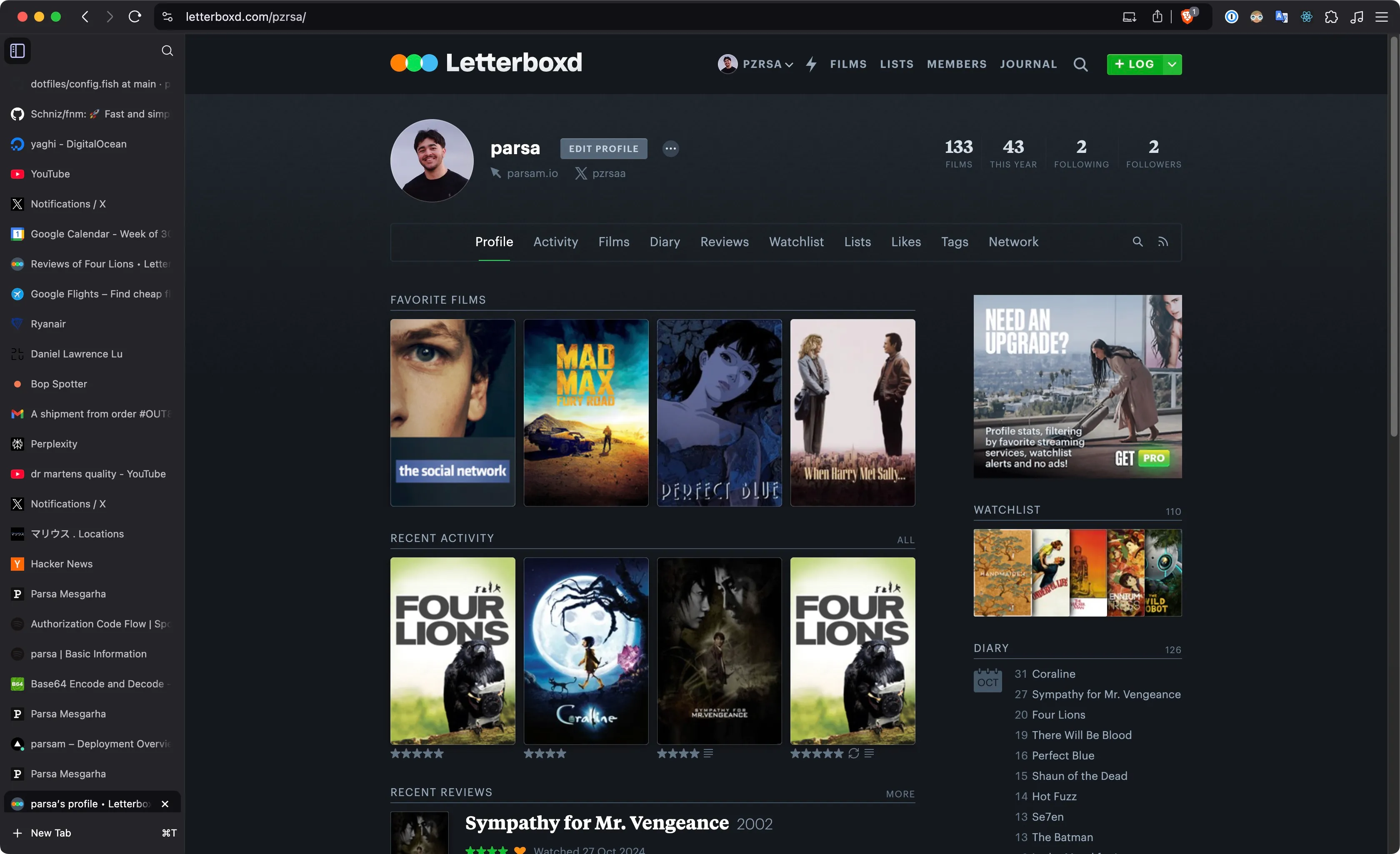Click the EDIT PROFILE button

coord(603,148)
